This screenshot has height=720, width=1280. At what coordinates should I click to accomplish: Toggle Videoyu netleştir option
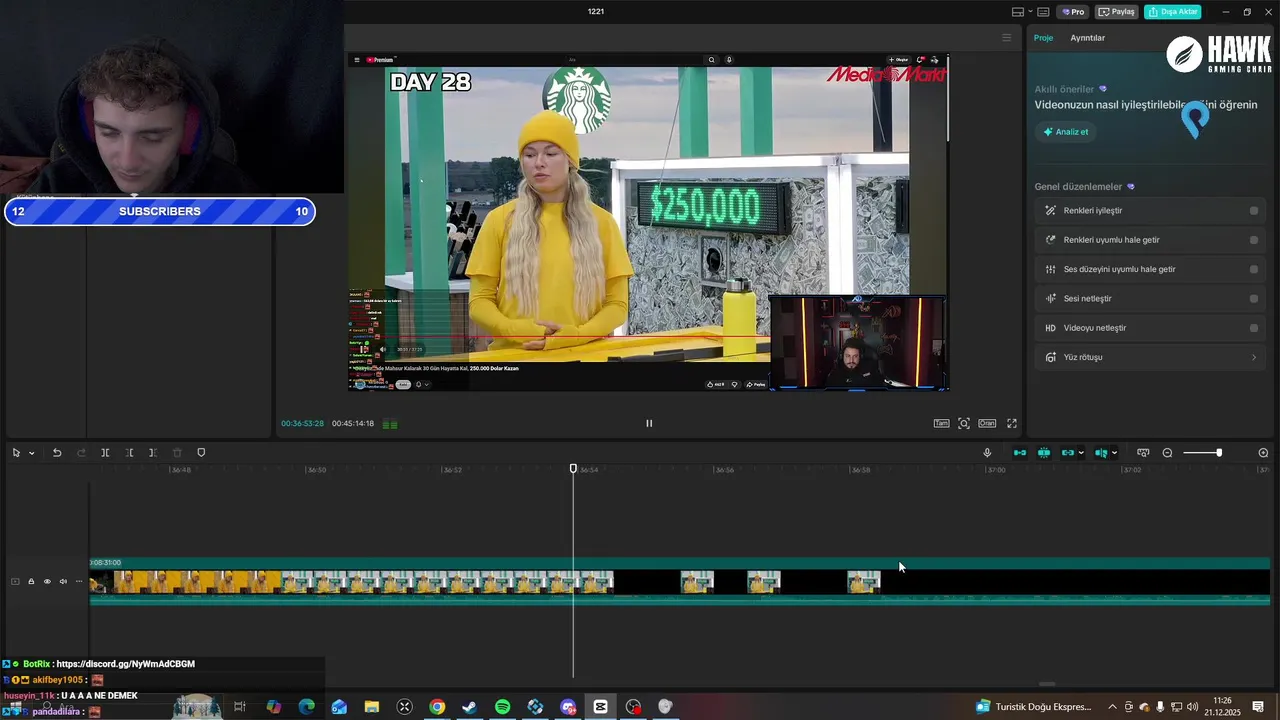pyautogui.click(x=1254, y=328)
